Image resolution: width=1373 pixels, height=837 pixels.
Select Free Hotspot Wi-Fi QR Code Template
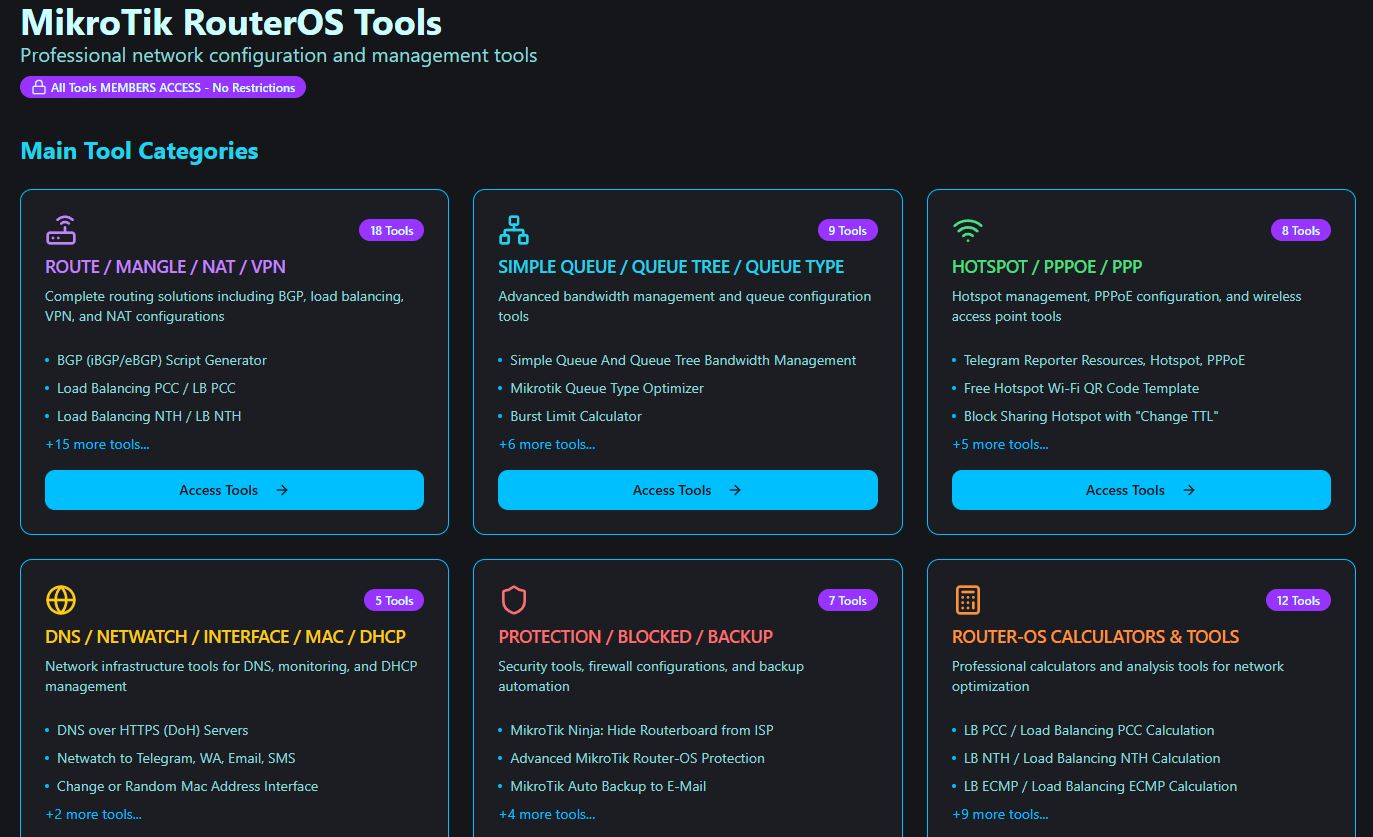tap(1081, 388)
